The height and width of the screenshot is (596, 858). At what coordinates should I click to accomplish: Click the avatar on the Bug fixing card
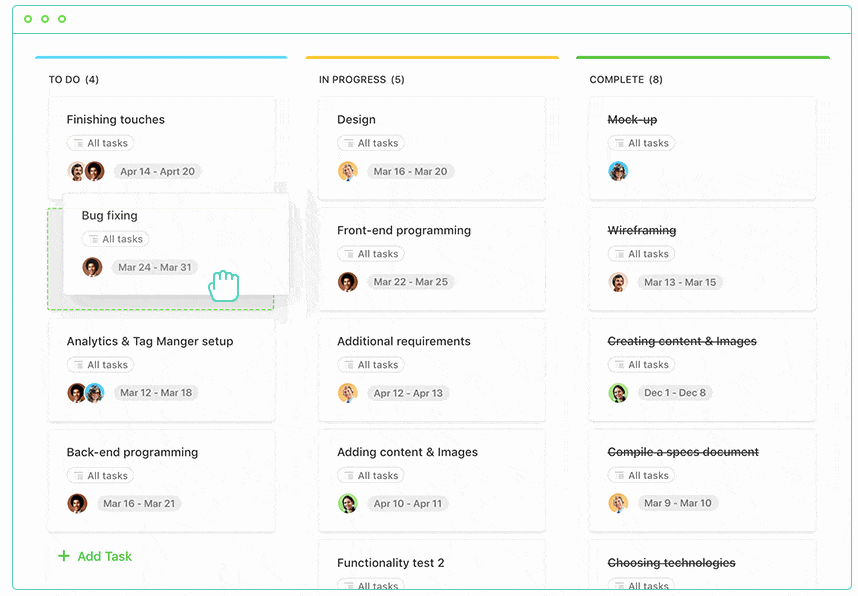(92, 267)
